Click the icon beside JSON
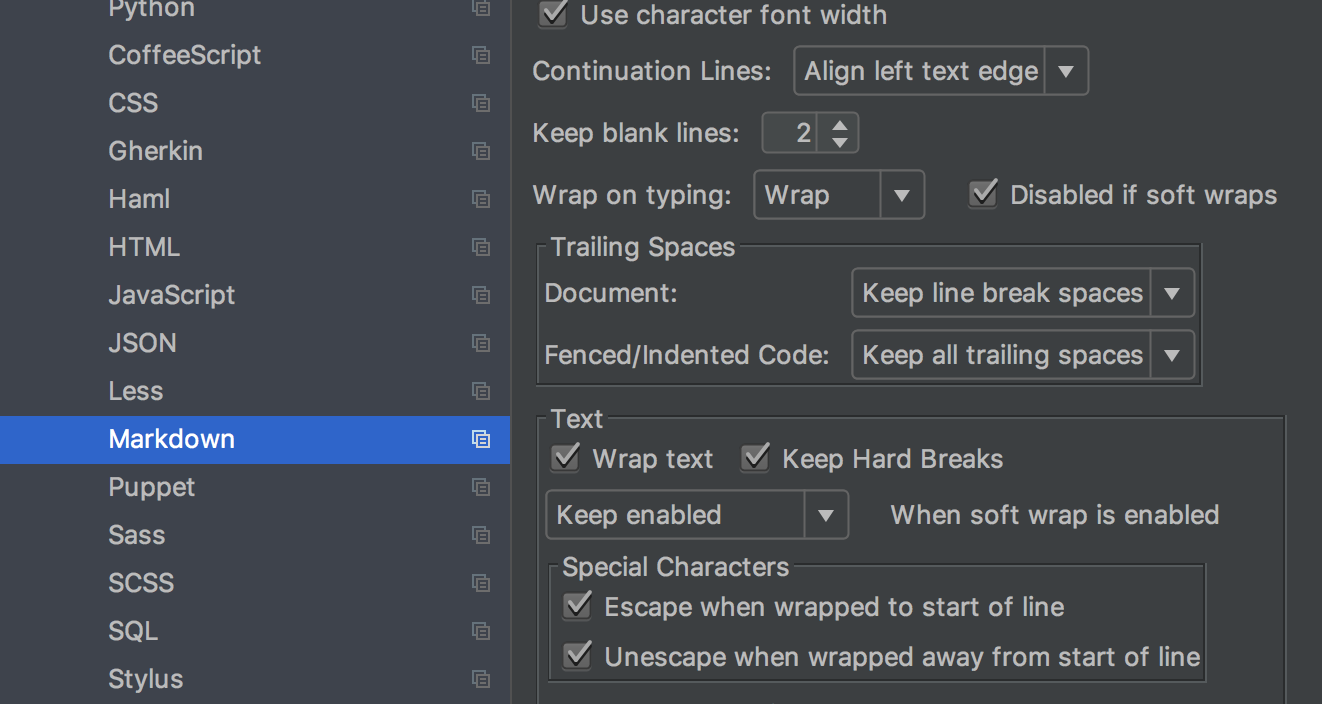The width and height of the screenshot is (1322, 704). (481, 343)
